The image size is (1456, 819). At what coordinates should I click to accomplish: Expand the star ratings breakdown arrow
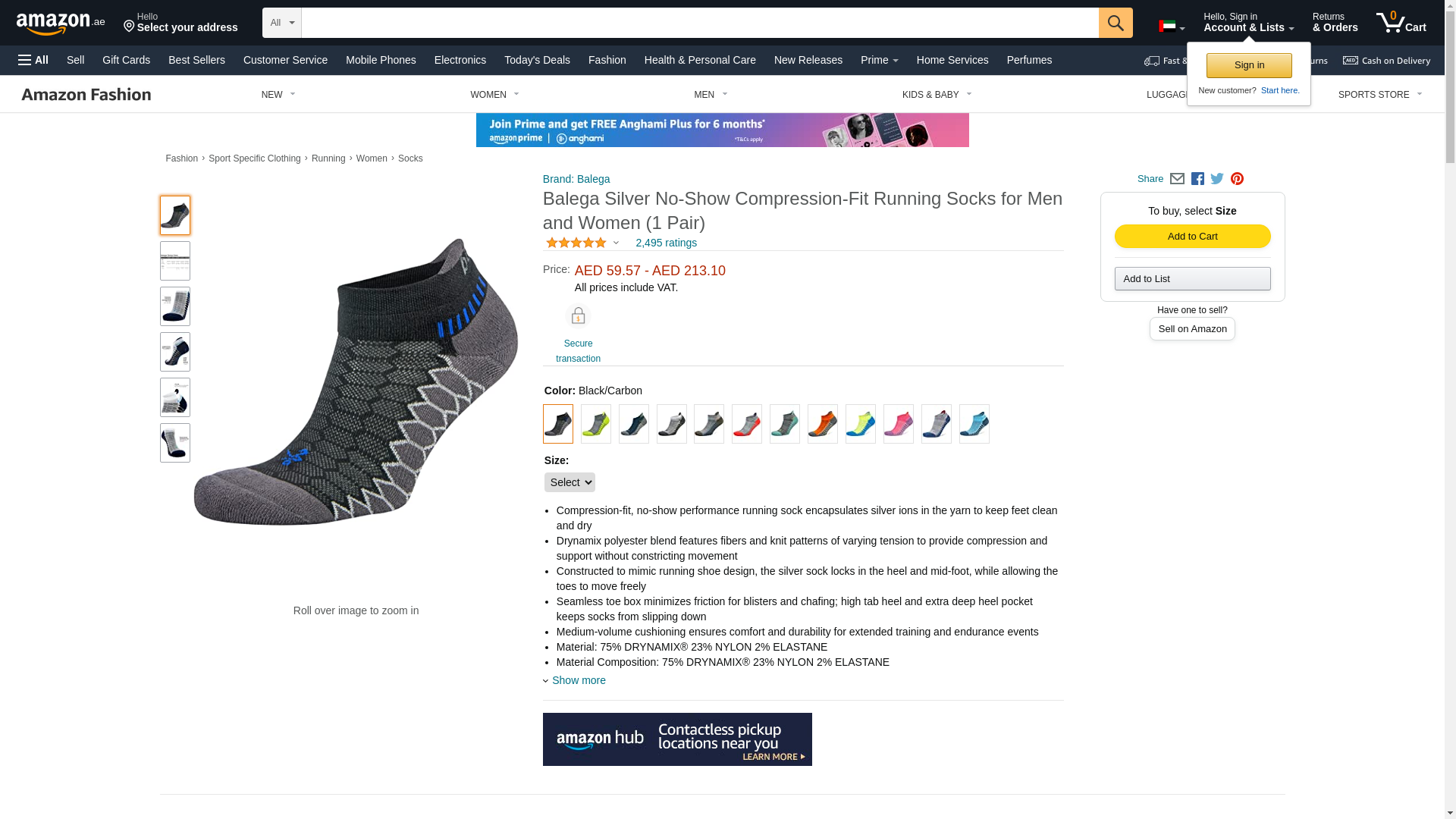pos(616,243)
